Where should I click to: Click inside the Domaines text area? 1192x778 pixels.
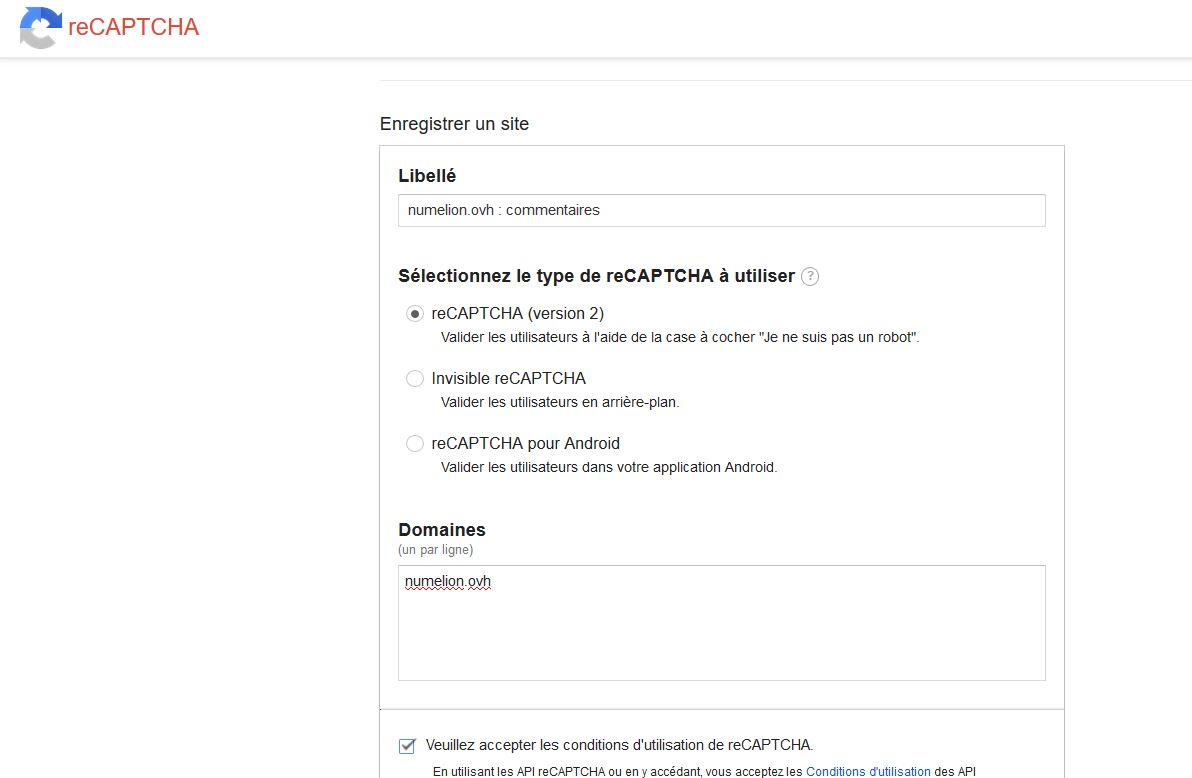(721, 623)
